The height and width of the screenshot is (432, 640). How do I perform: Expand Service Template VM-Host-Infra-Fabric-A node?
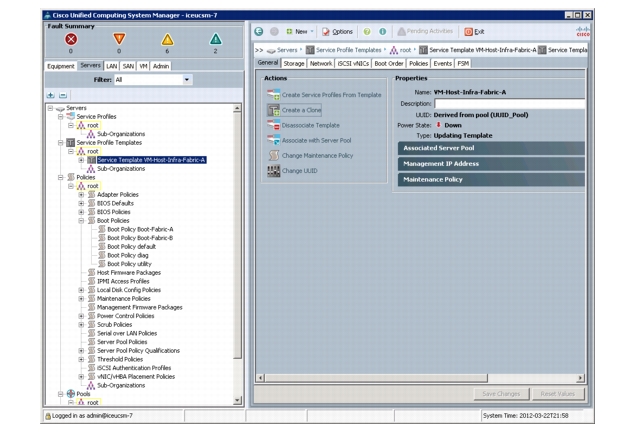point(81,160)
